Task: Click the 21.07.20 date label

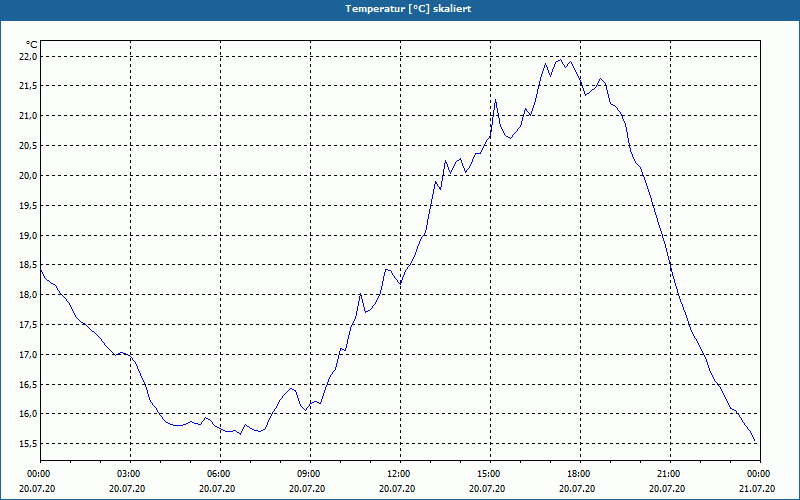Action: pyautogui.click(x=757, y=489)
